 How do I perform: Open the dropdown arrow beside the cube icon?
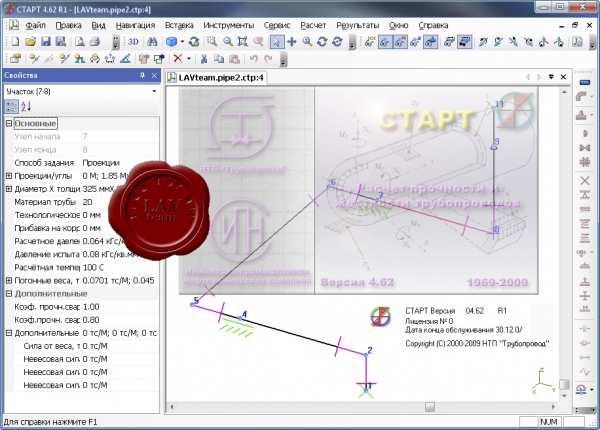click(182, 41)
